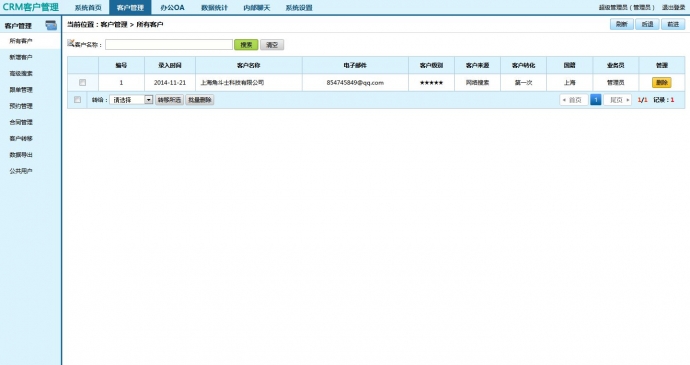Click the 业务员 column header
Screen dimensions: 690x365
coord(616,65)
